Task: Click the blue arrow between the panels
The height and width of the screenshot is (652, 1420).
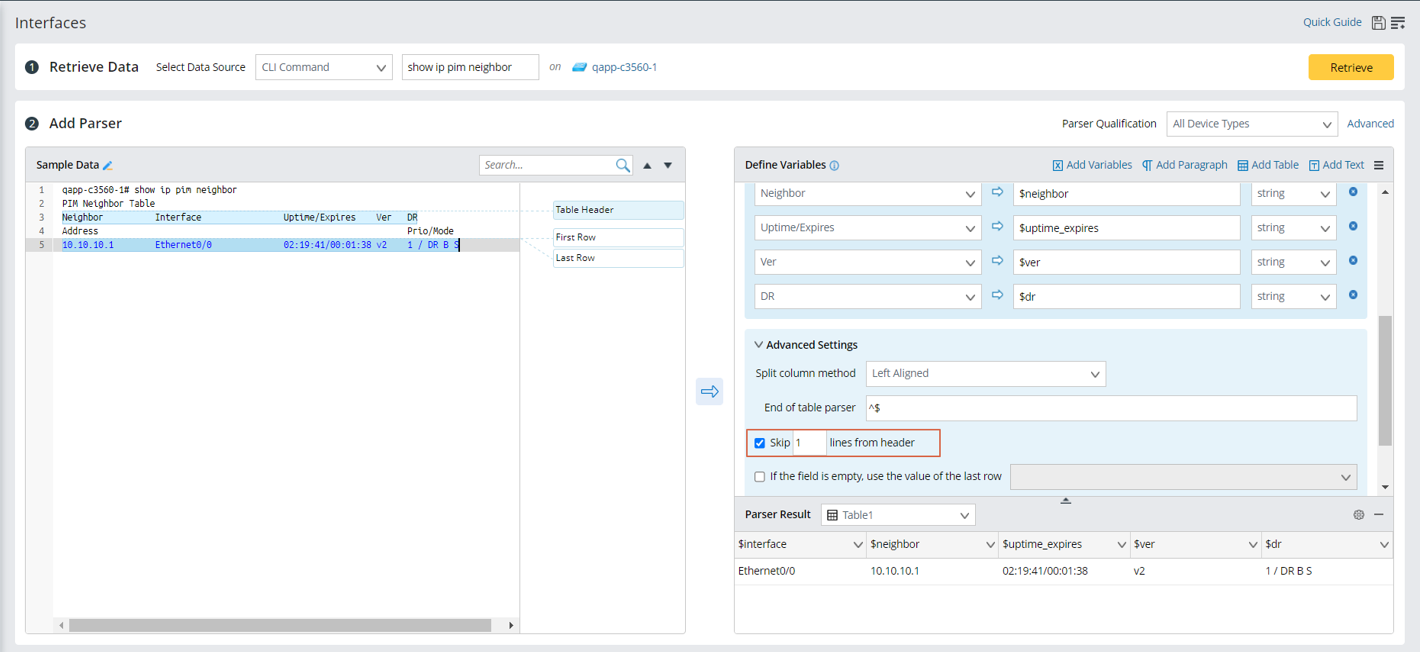Action: [709, 391]
